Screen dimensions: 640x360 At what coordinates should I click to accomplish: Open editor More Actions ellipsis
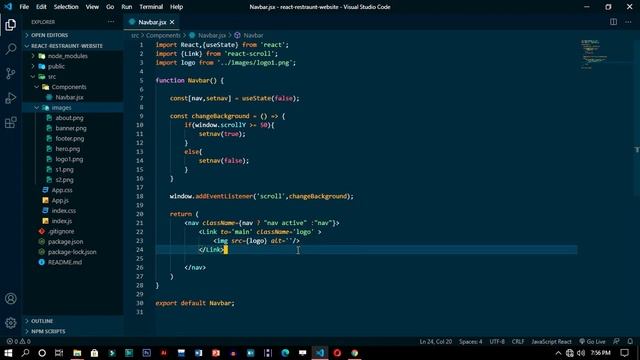coord(628,22)
